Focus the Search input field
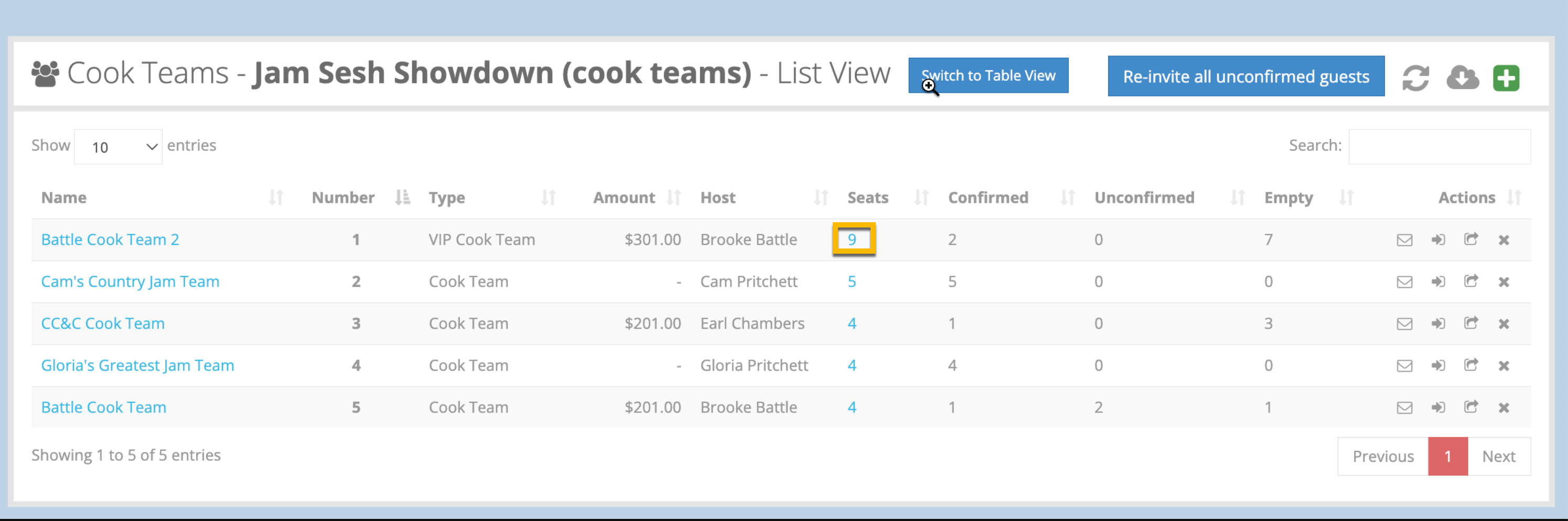 pyautogui.click(x=1440, y=147)
